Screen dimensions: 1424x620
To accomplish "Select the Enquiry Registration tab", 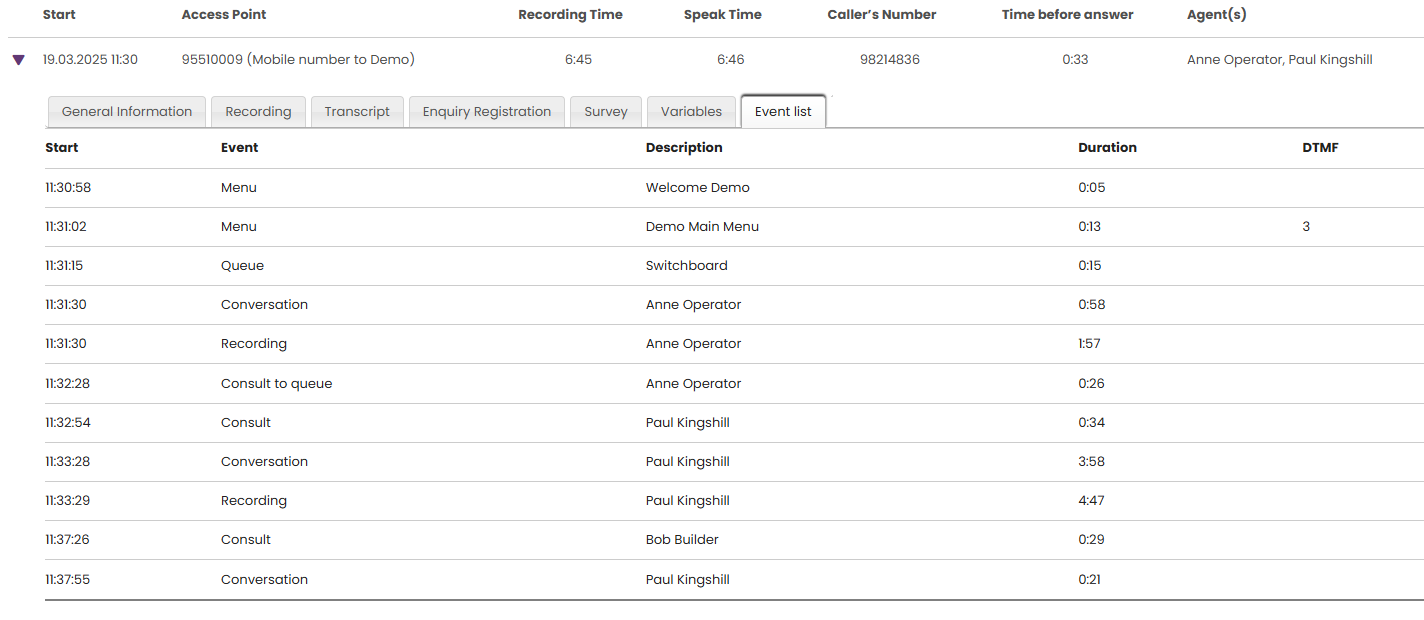I will tap(487, 112).
